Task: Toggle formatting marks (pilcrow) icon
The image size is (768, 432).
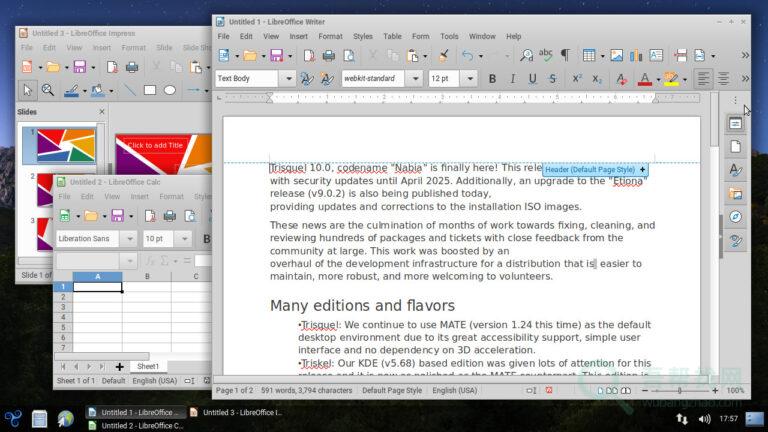Action: point(565,55)
